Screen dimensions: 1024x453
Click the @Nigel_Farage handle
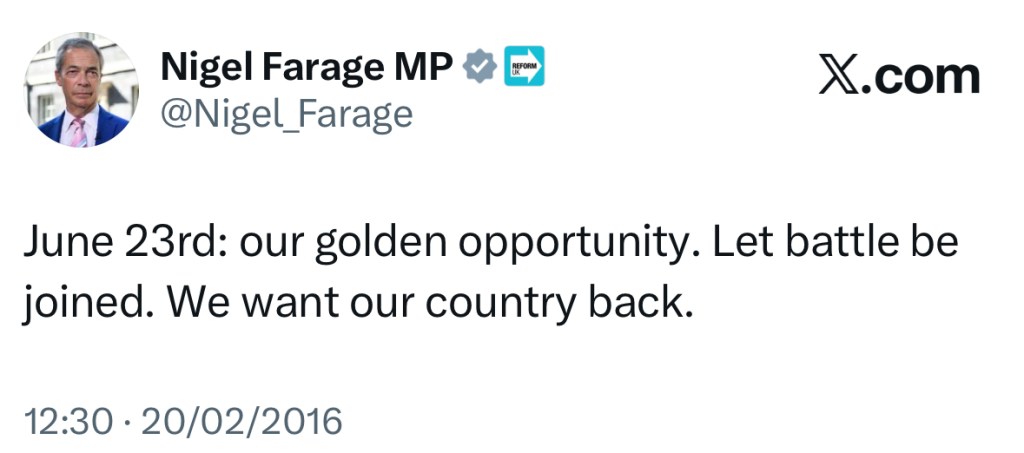click(286, 114)
